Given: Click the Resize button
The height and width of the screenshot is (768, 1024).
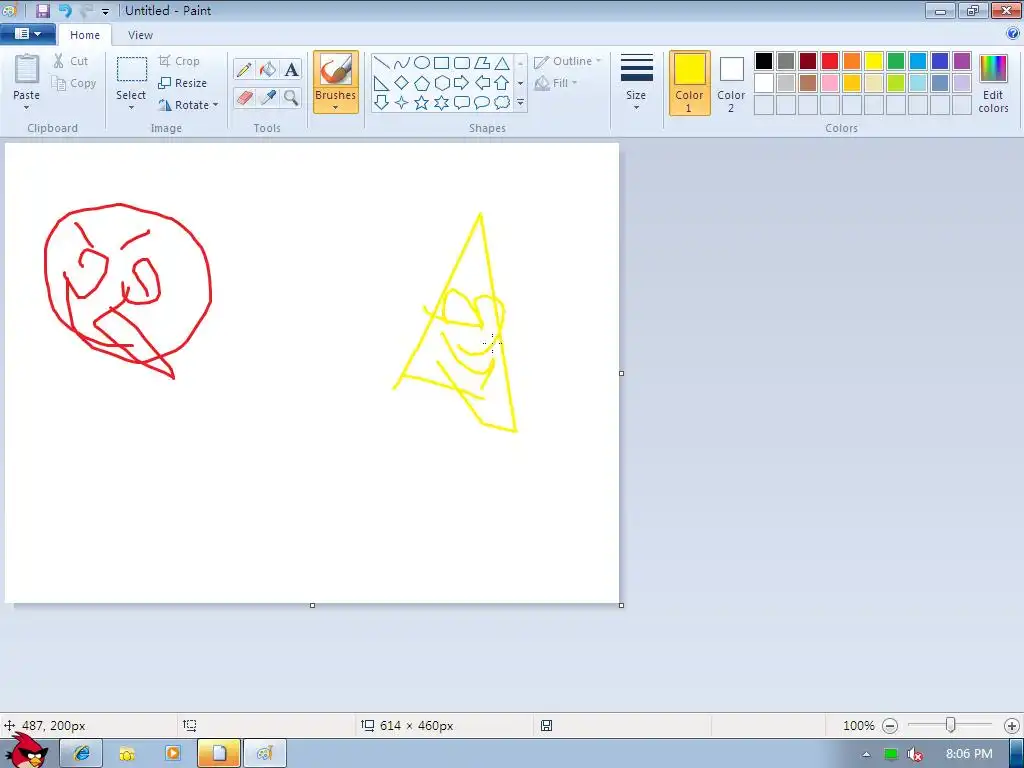Looking at the screenshot, I should [183, 83].
